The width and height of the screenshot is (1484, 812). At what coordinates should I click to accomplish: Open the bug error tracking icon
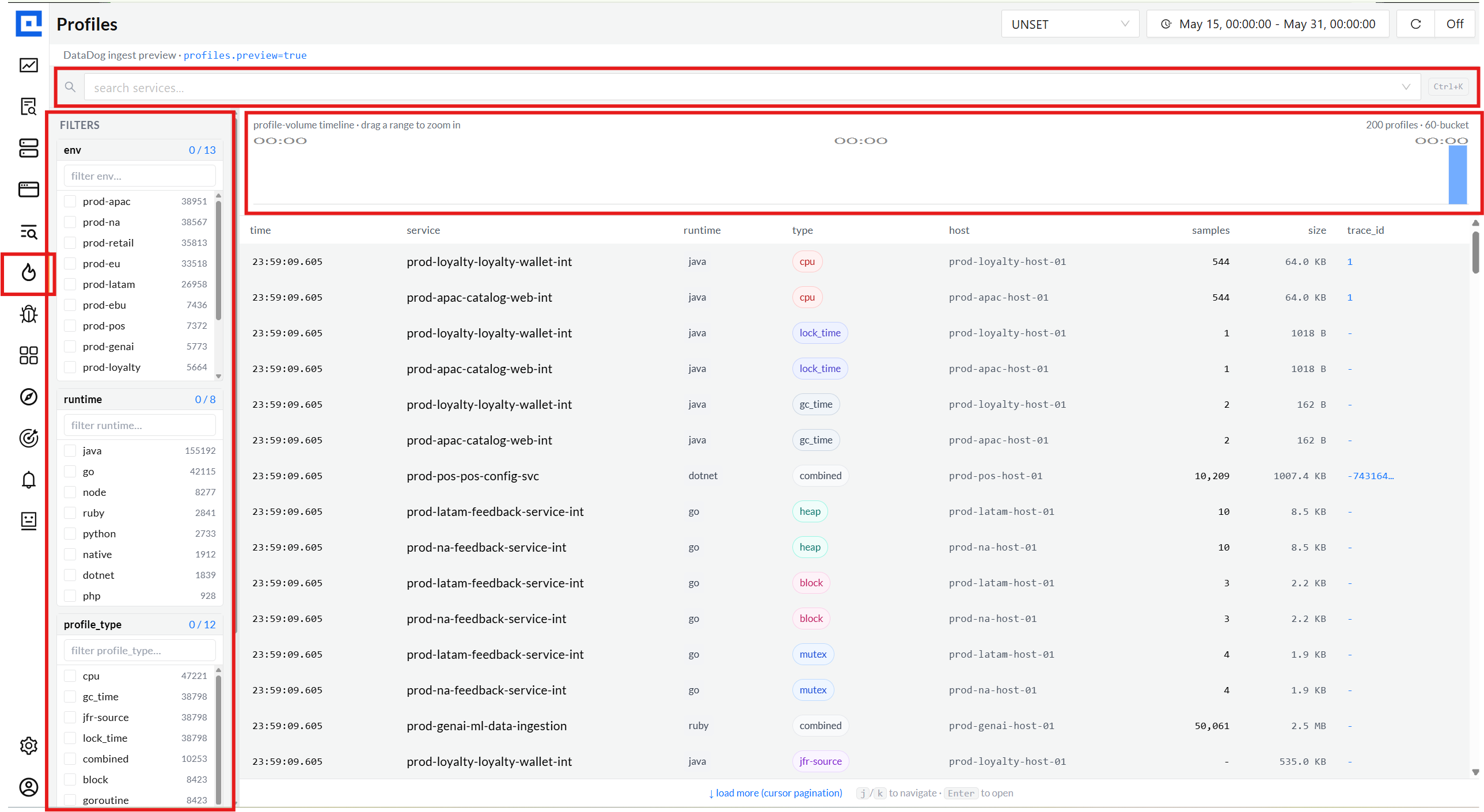point(28,314)
